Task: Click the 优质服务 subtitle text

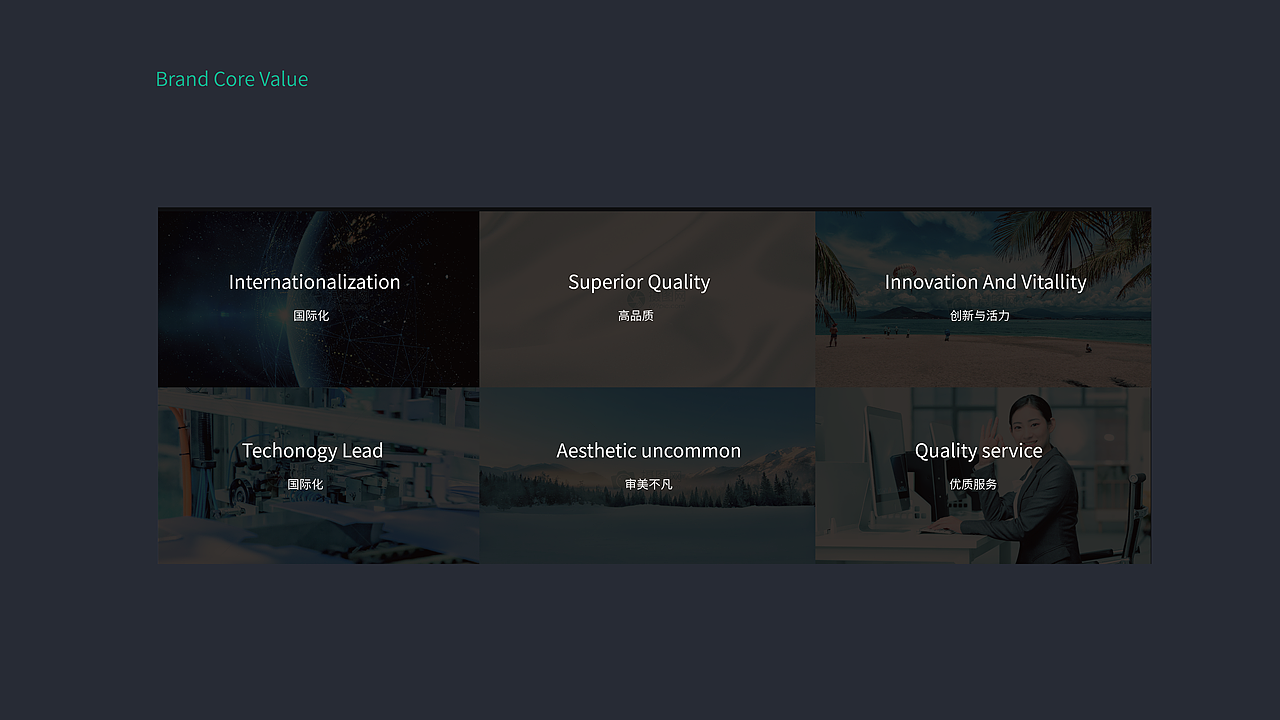Action: 973,484
